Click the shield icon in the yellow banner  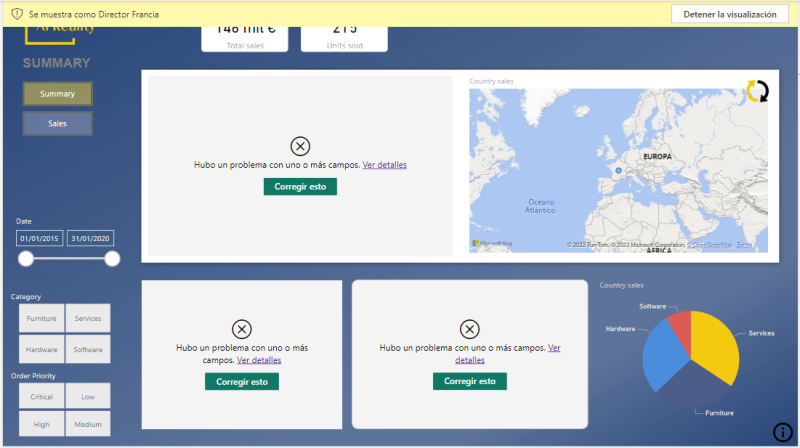[x=16, y=14]
